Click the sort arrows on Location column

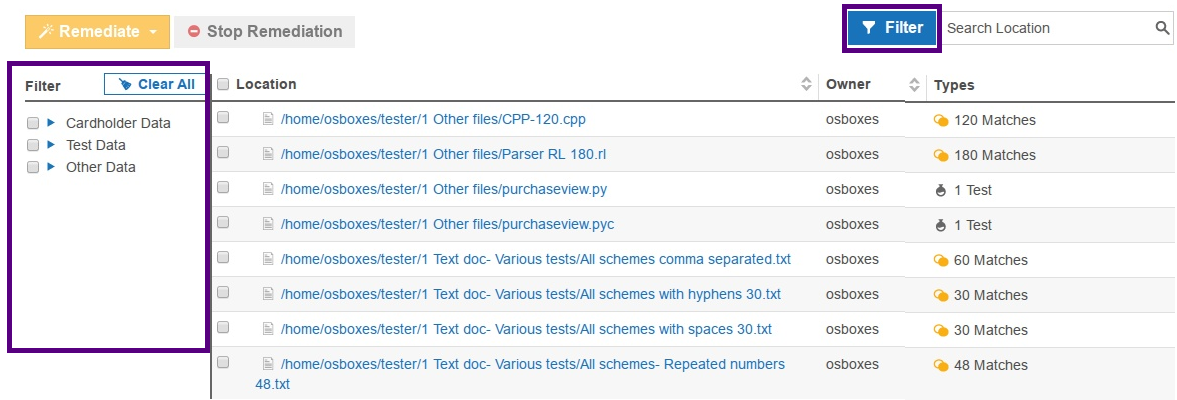[807, 85]
